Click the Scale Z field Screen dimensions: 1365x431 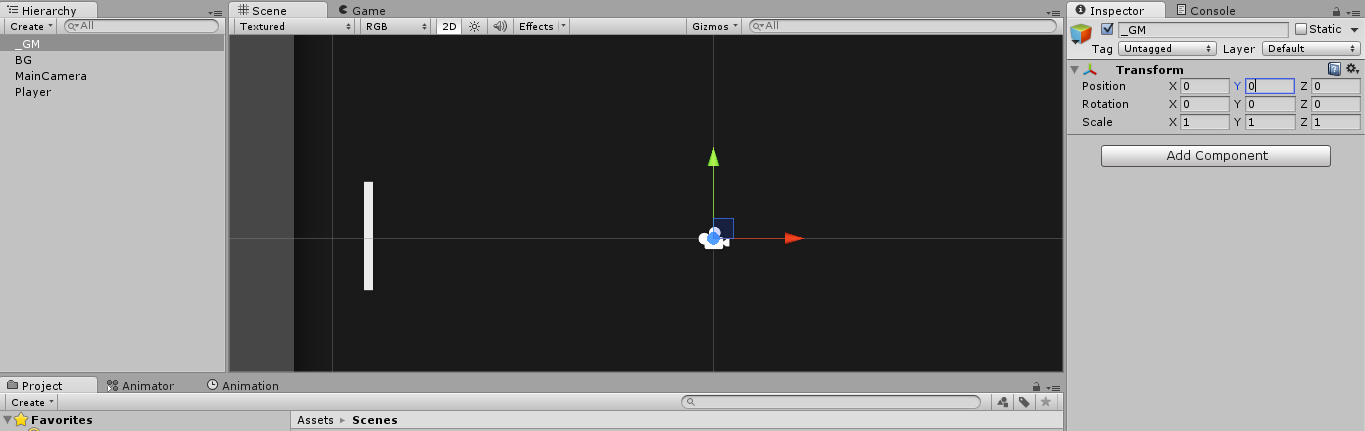[x=1335, y=122]
